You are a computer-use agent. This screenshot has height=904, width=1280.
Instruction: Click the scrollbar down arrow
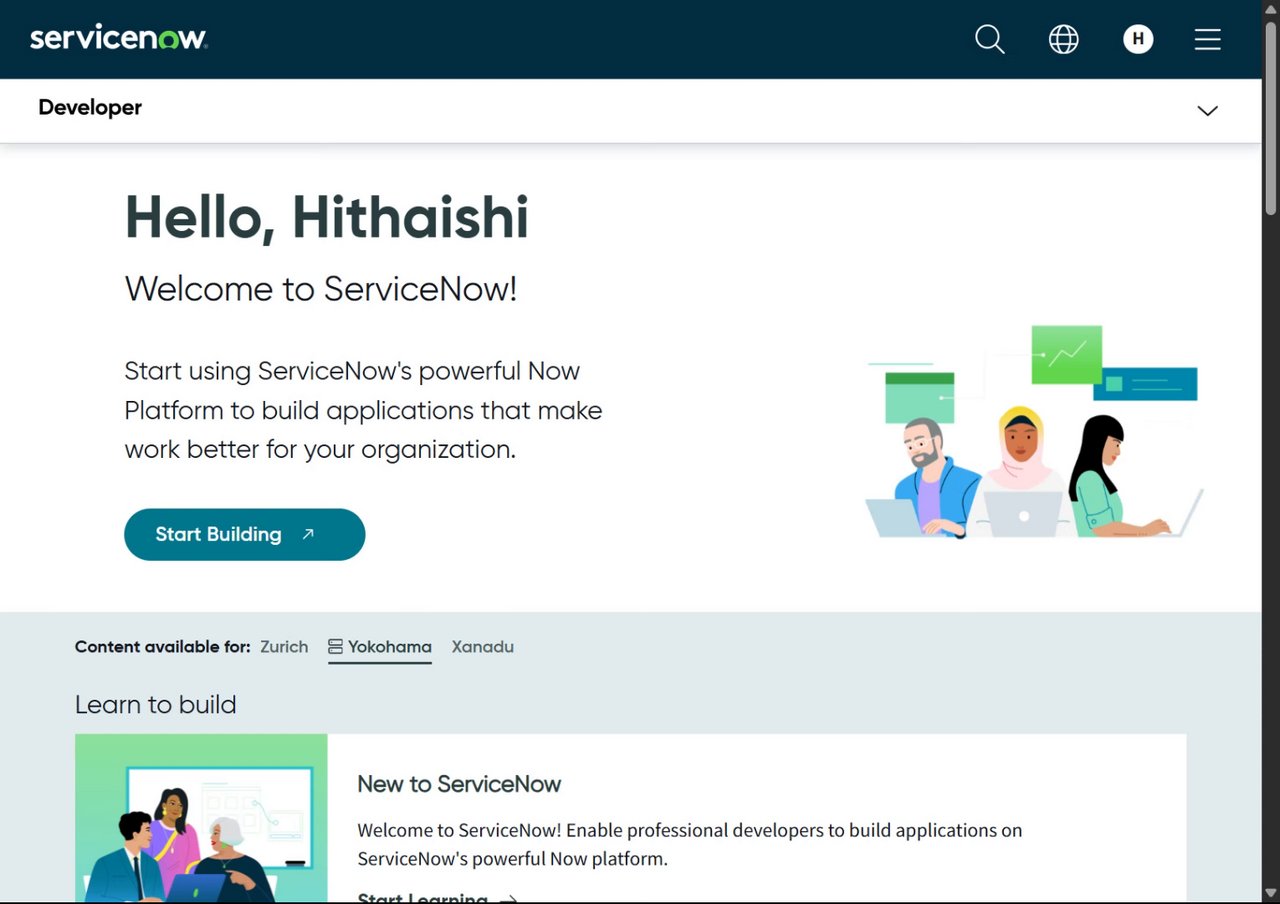tap(1271, 894)
